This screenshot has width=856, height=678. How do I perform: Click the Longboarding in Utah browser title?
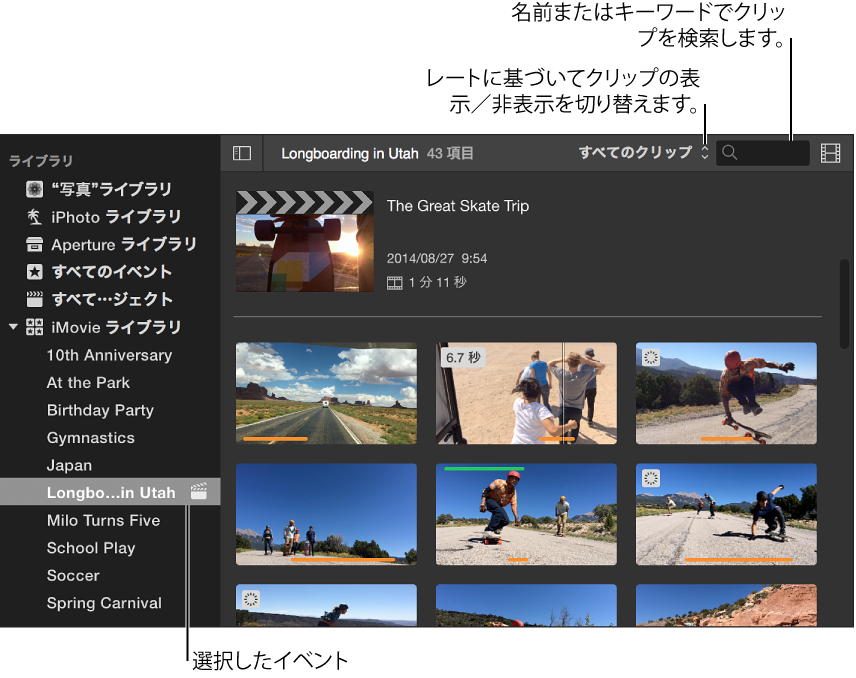tap(349, 153)
